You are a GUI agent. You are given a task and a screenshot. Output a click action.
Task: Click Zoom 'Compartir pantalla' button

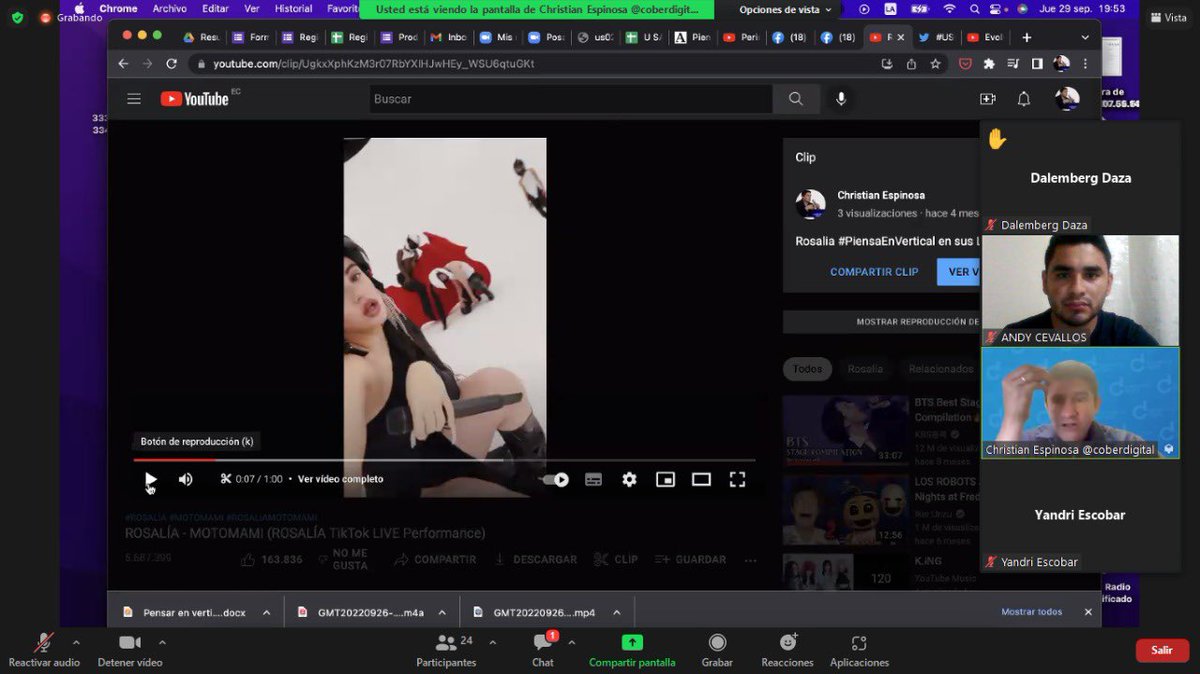(x=632, y=649)
